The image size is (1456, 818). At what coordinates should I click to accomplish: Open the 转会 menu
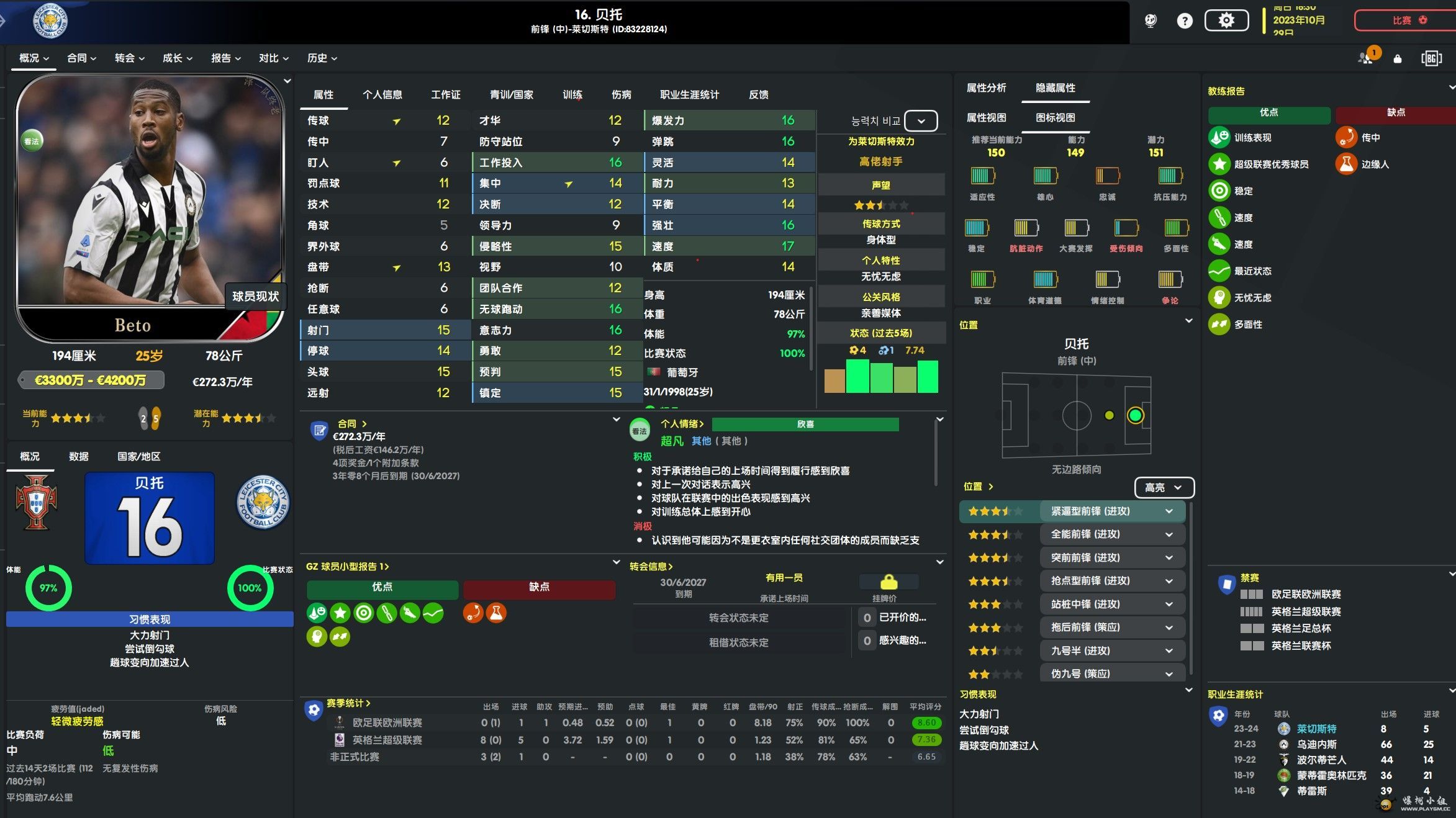pos(129,58)
